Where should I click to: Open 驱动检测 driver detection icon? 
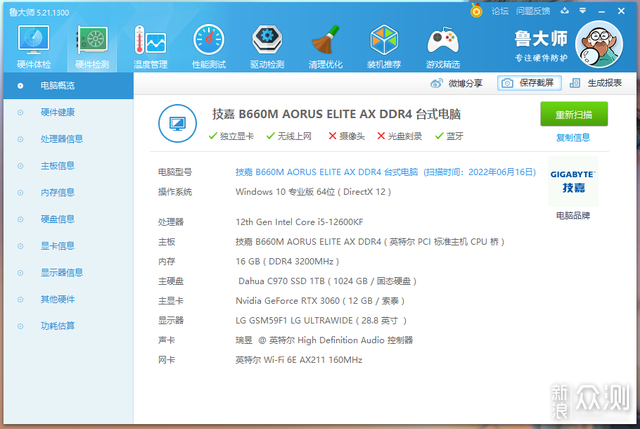[267, 46]
